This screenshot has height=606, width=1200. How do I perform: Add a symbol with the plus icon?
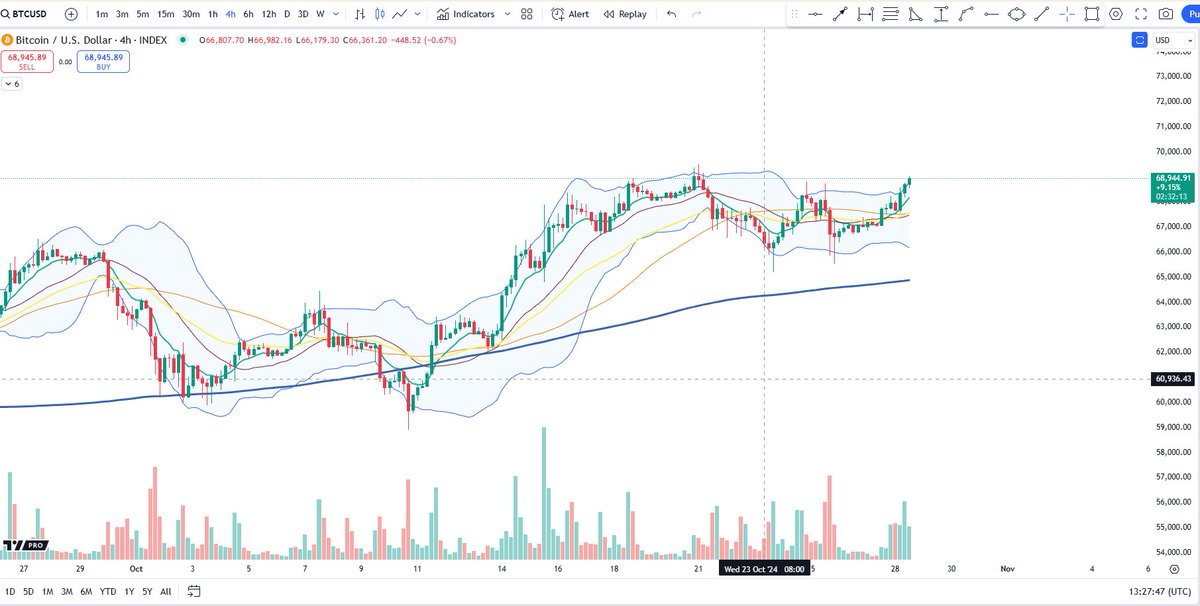coord(72,15)
